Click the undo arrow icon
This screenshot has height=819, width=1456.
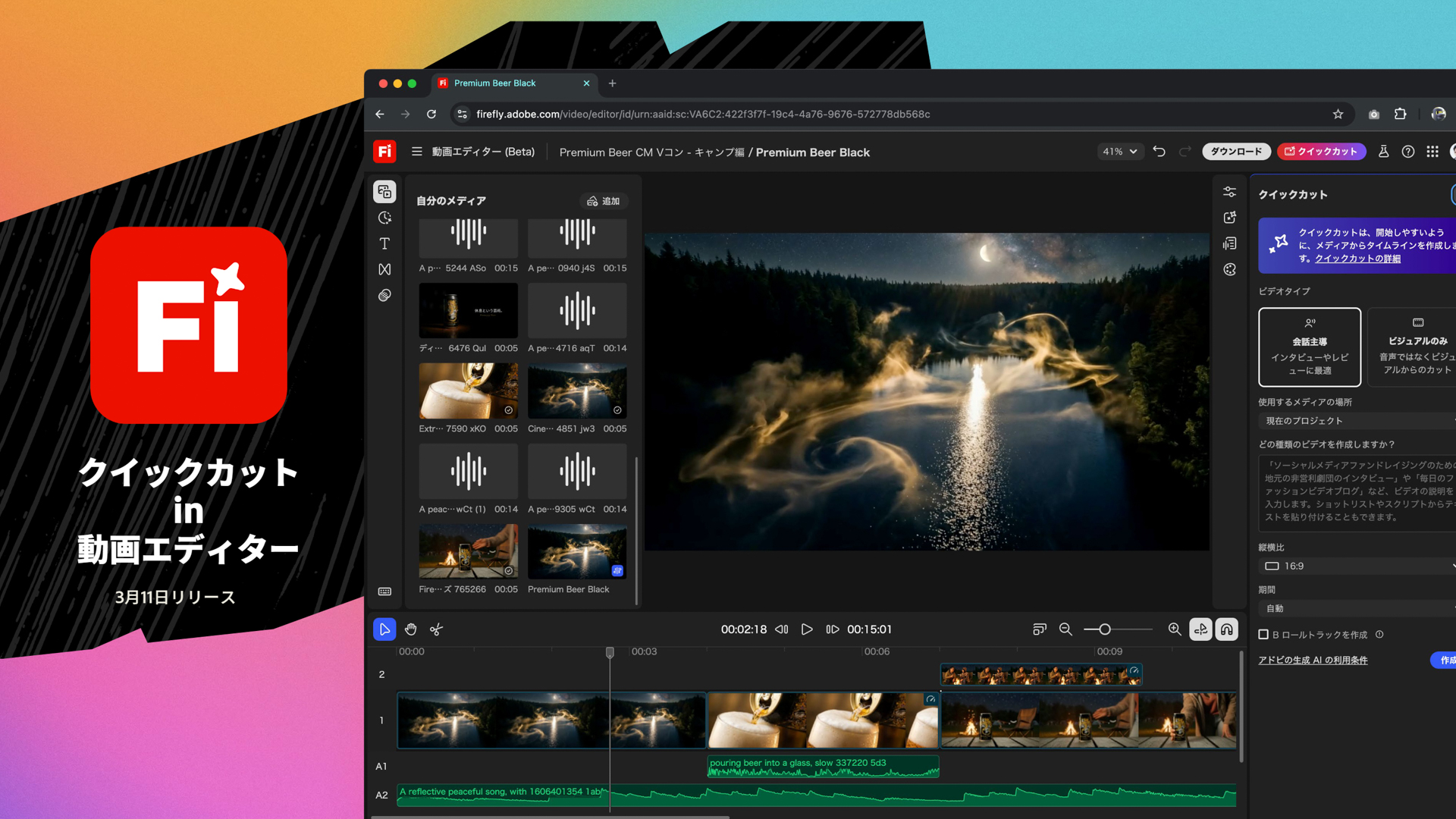tap(1159, 152)
